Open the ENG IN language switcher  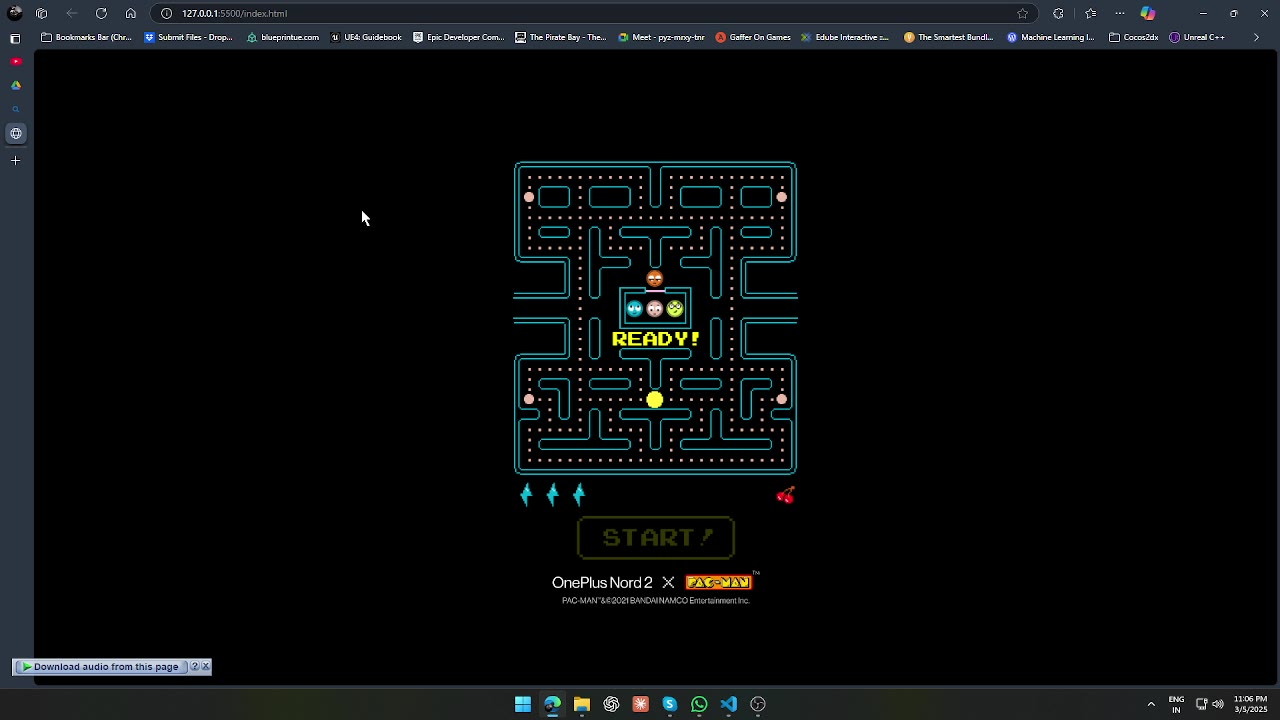click(1176, 704)
